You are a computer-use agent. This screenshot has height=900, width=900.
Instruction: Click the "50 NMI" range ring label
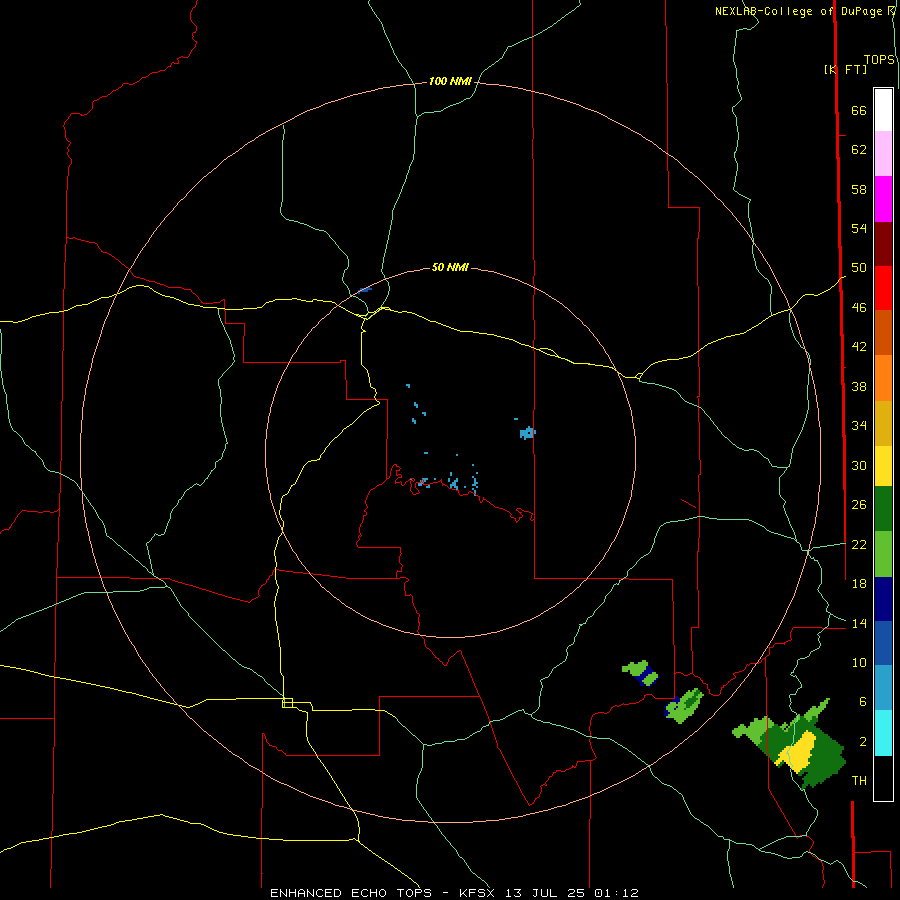click(450, 267)
